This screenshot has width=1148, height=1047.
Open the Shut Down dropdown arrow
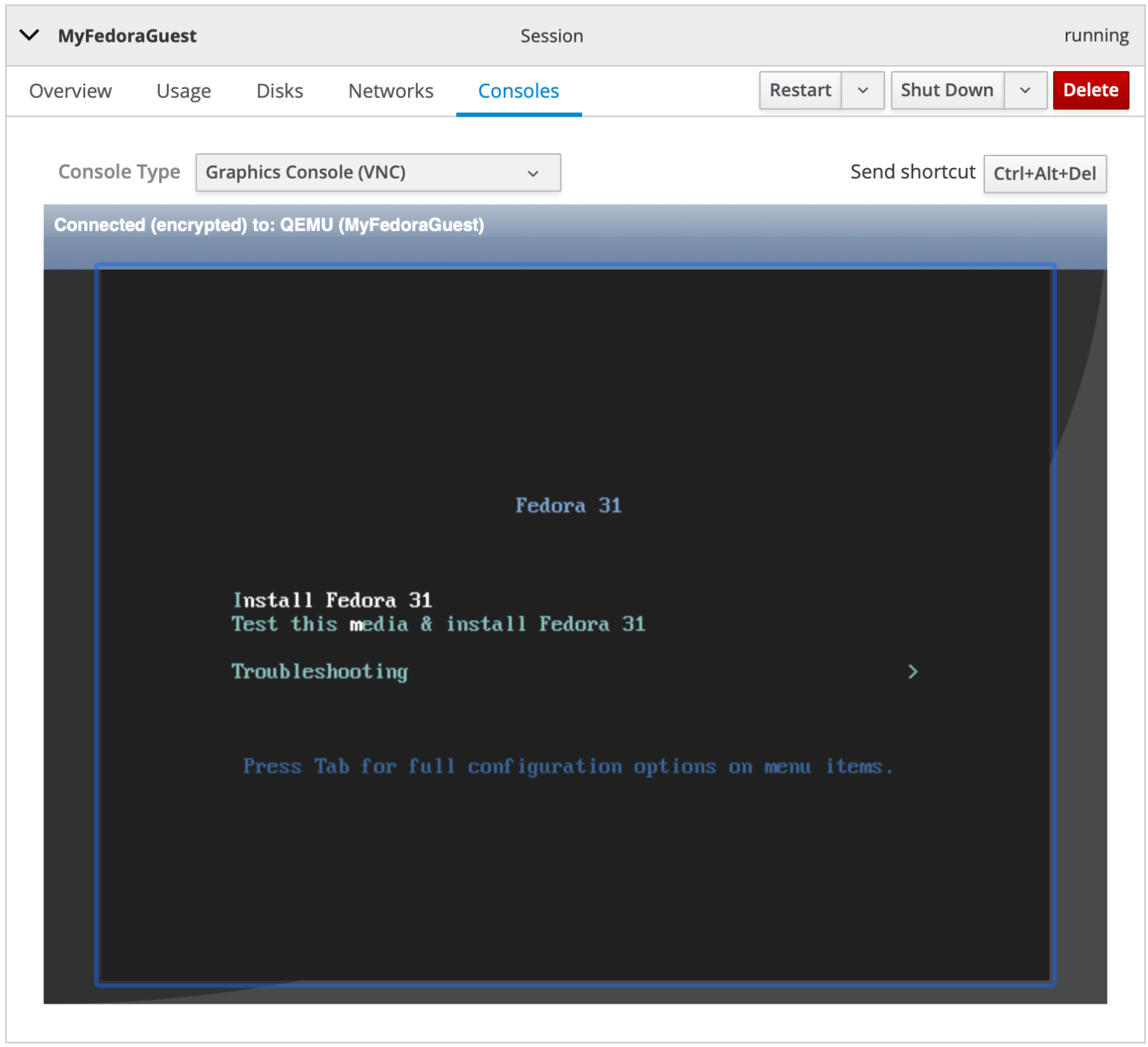click(x=1025, y=90)
